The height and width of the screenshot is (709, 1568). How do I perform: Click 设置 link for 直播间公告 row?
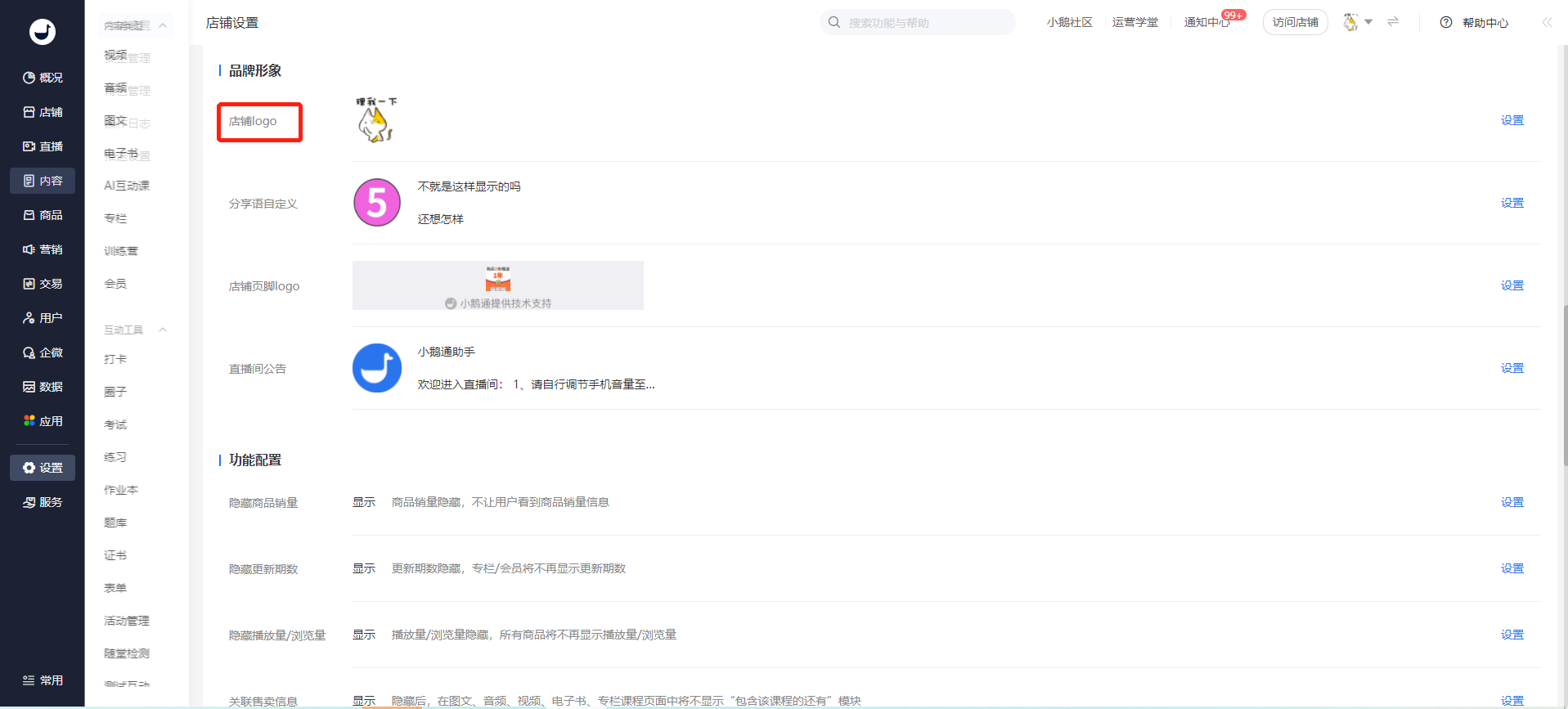pos(1512,368)
